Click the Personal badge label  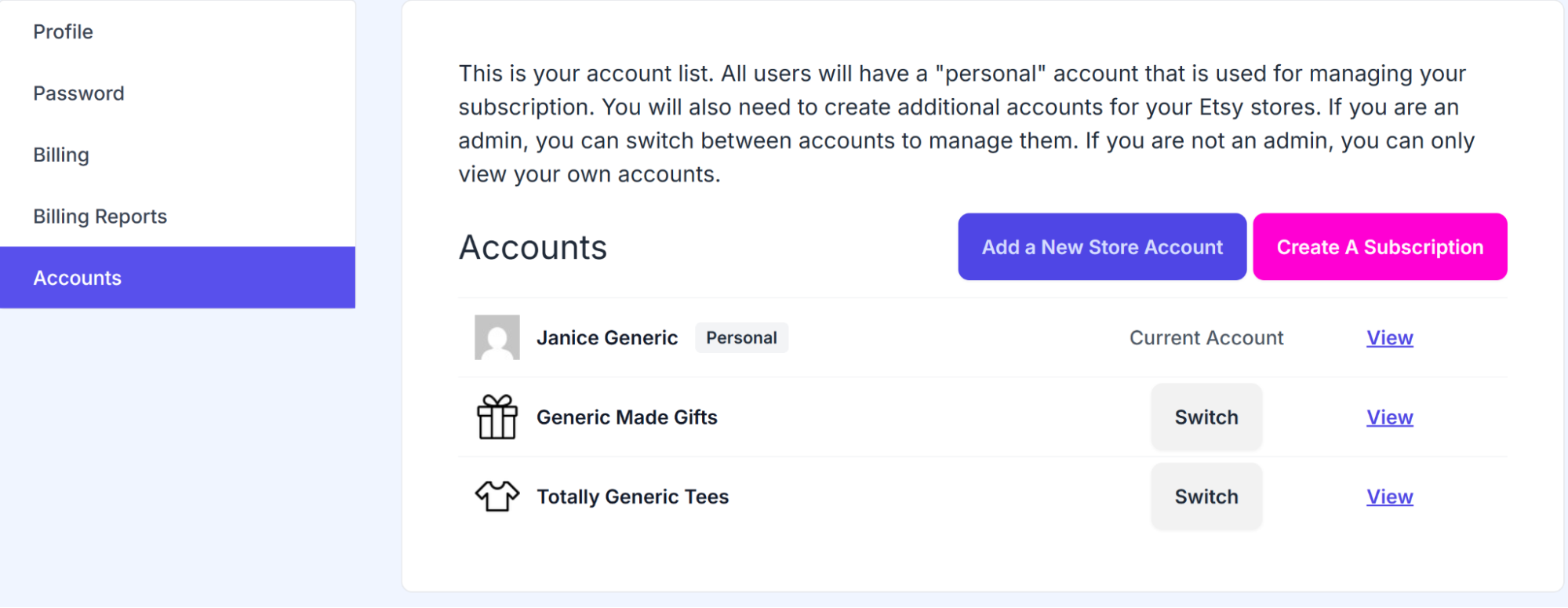point(741,338)
